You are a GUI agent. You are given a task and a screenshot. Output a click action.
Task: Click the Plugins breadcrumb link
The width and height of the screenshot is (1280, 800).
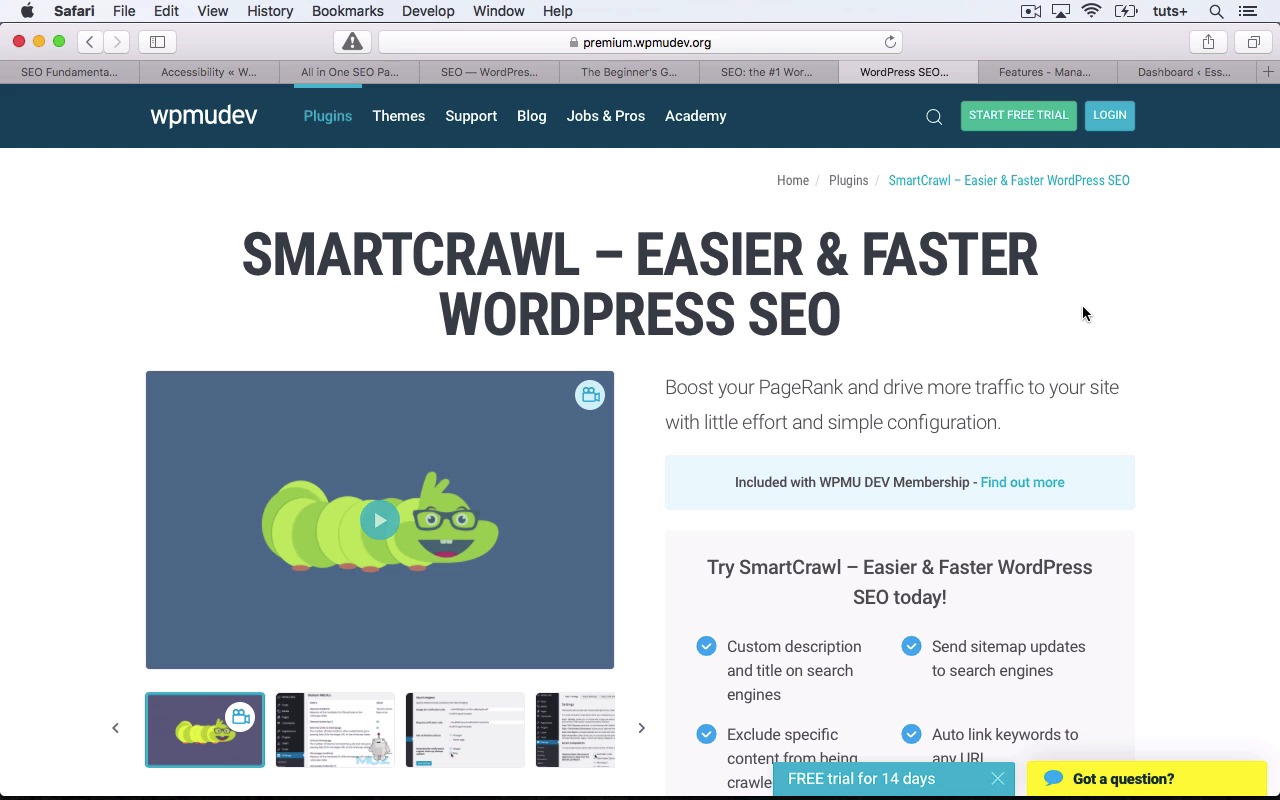(849, 181)
